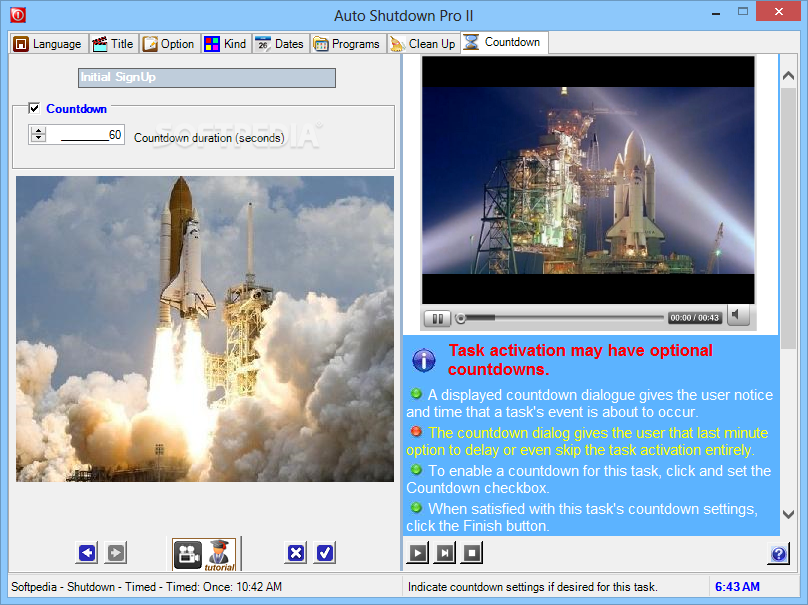Open the Language tab

pyautogui.click(x=47, y=44)
